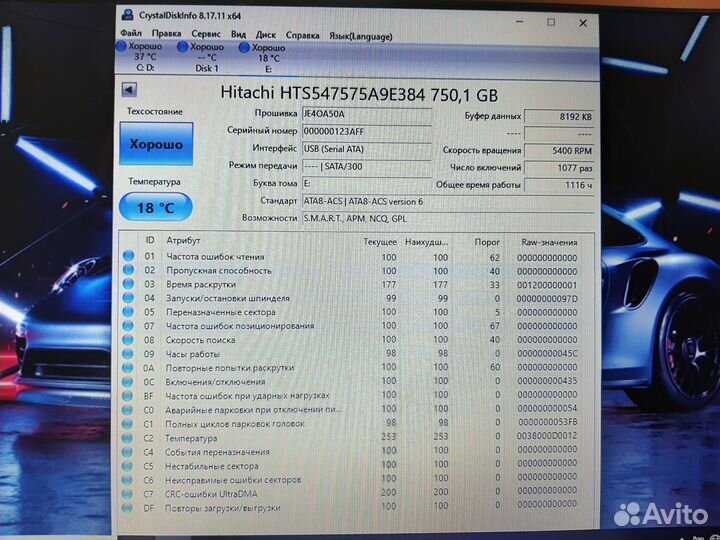This screenshot has height=540, width=720.
Task: Click status icon for Включения/отключения row
Action: pyautogui.click(x=128, y=382)
